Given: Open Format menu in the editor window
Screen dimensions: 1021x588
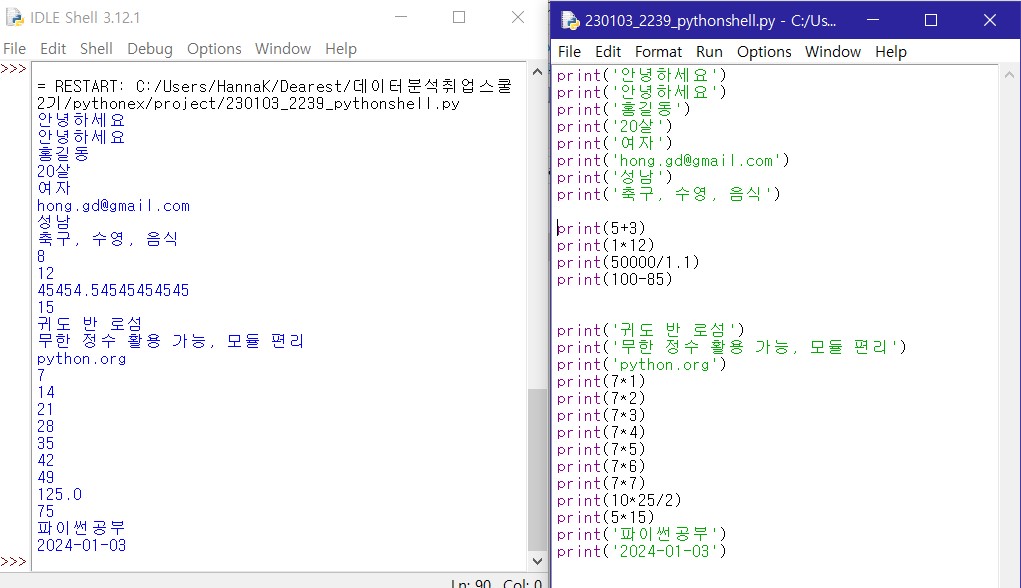Looking at the screenshot, I should [x=658, y=52].
